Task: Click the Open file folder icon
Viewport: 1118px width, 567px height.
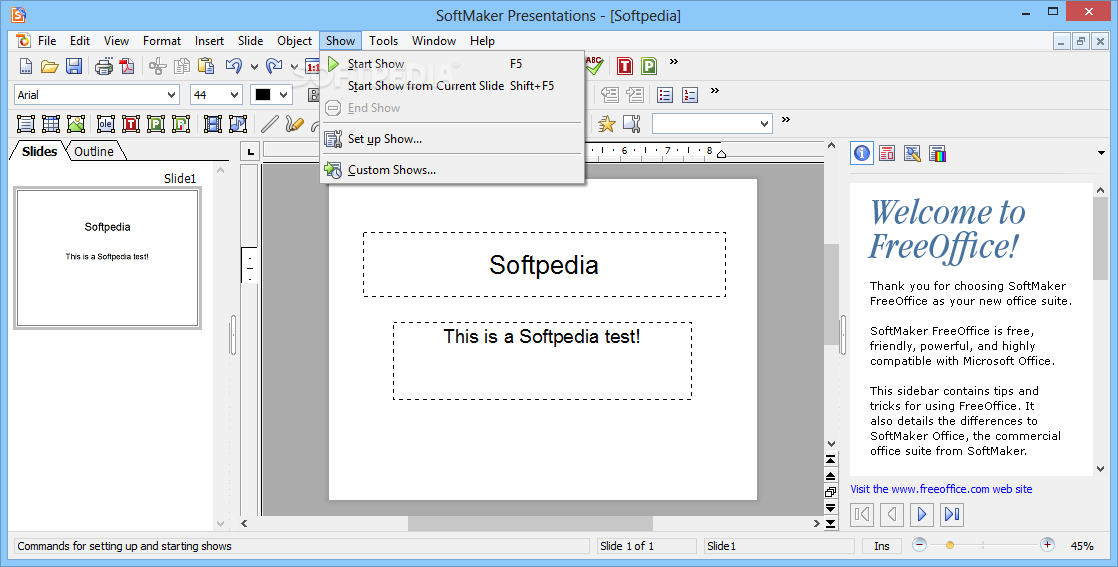Action: [x=49, y=66]
